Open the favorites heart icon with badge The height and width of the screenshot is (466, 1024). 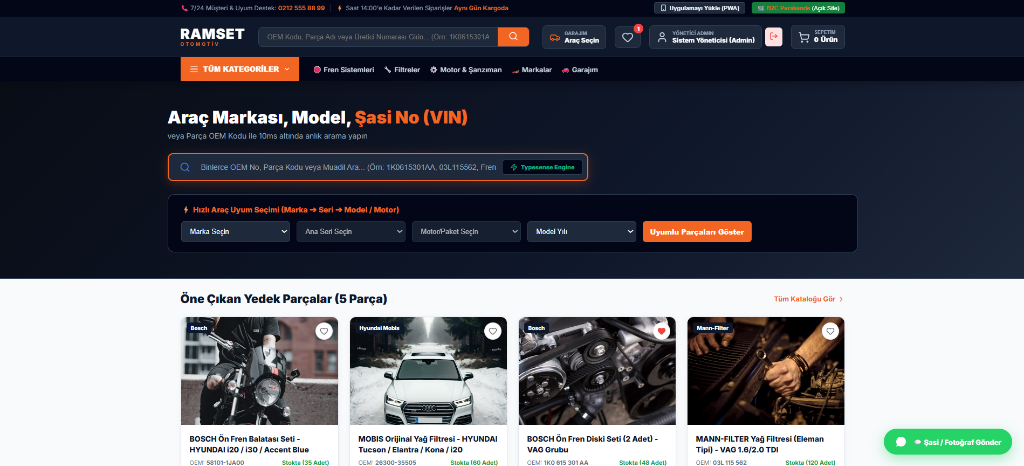coord(628,37)
